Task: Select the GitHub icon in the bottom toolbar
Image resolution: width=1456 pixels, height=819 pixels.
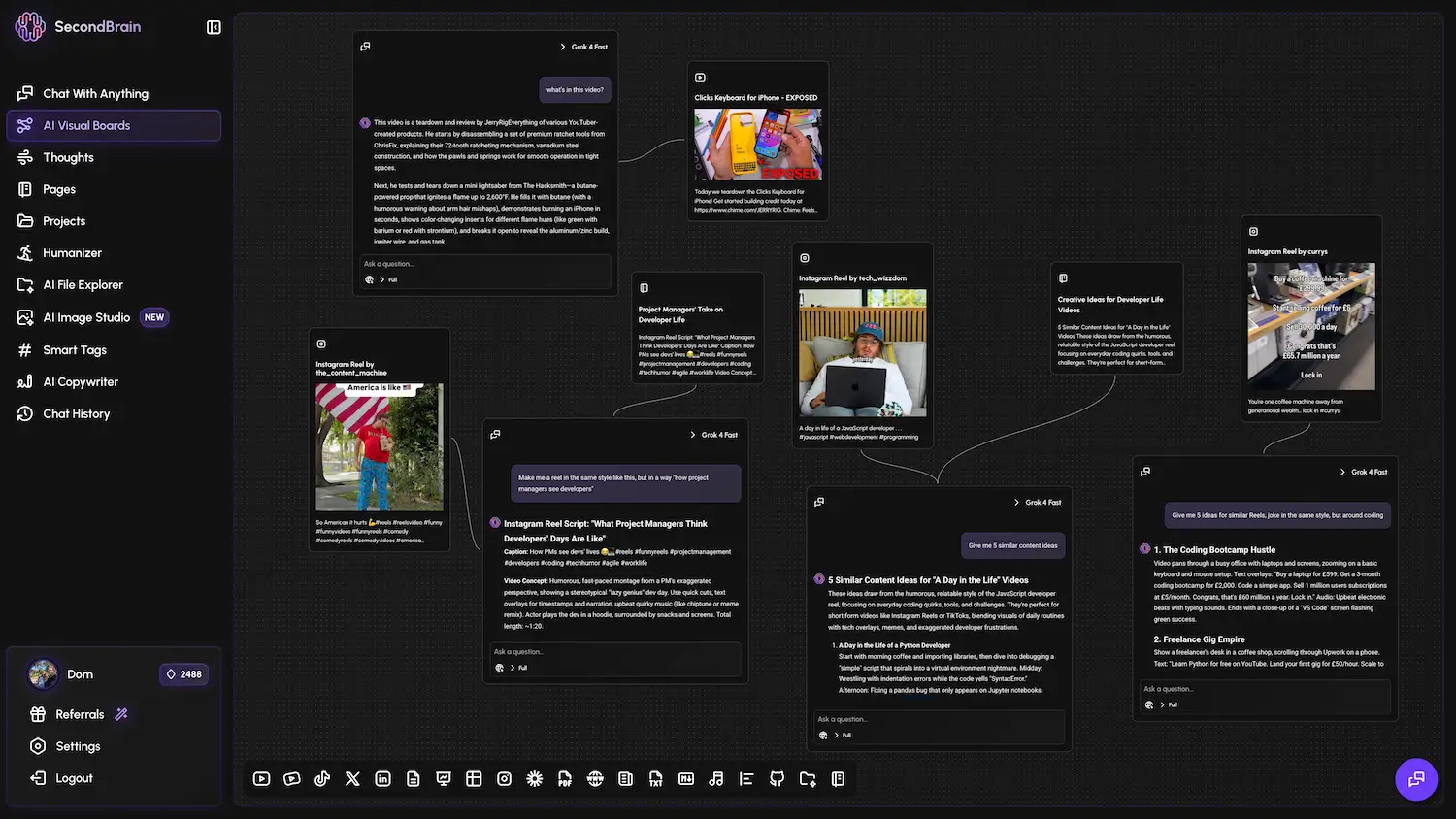Action: 777,778
